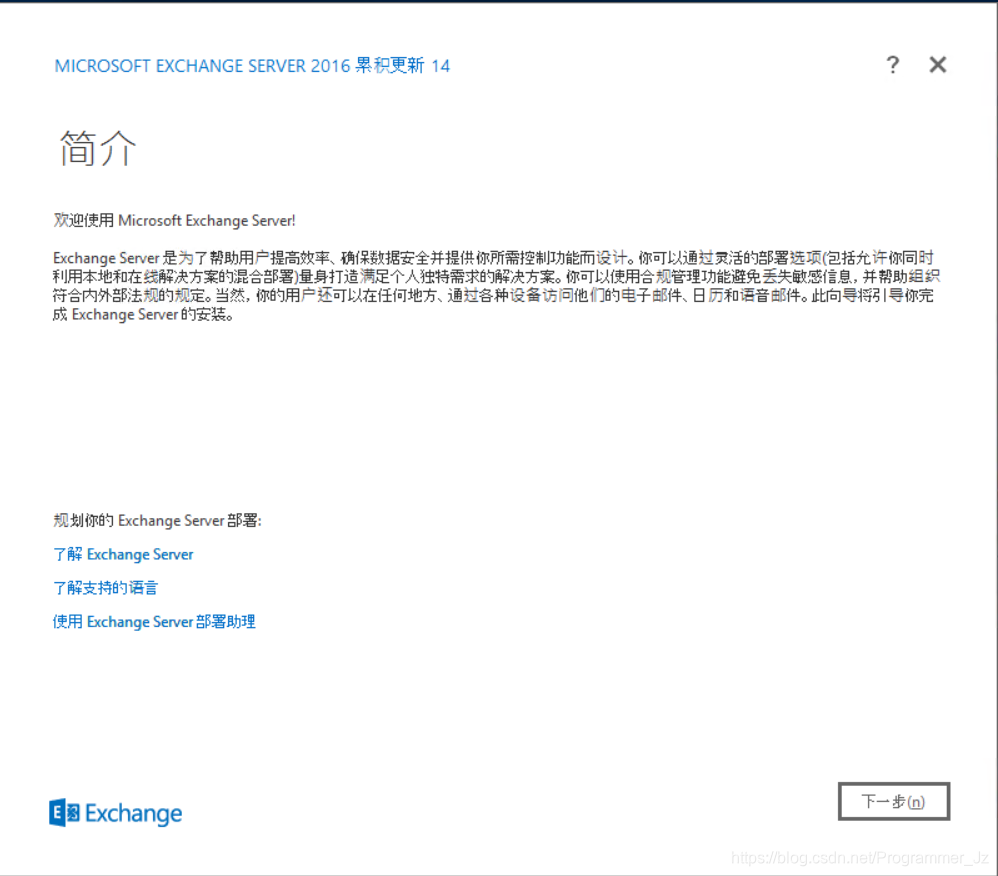This screenshot has height=876, width=998.
Task: Open 使用 Exchange Server 部署助理 link
Action: (154, 621)
